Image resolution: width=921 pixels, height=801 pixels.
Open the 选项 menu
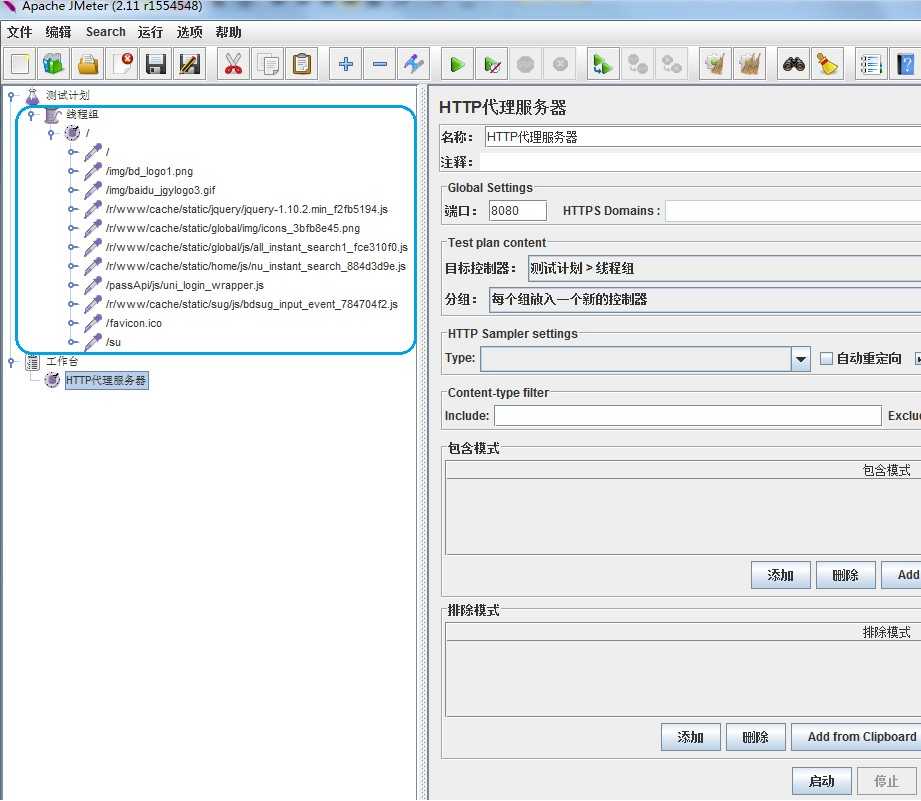tap(189, 32)
